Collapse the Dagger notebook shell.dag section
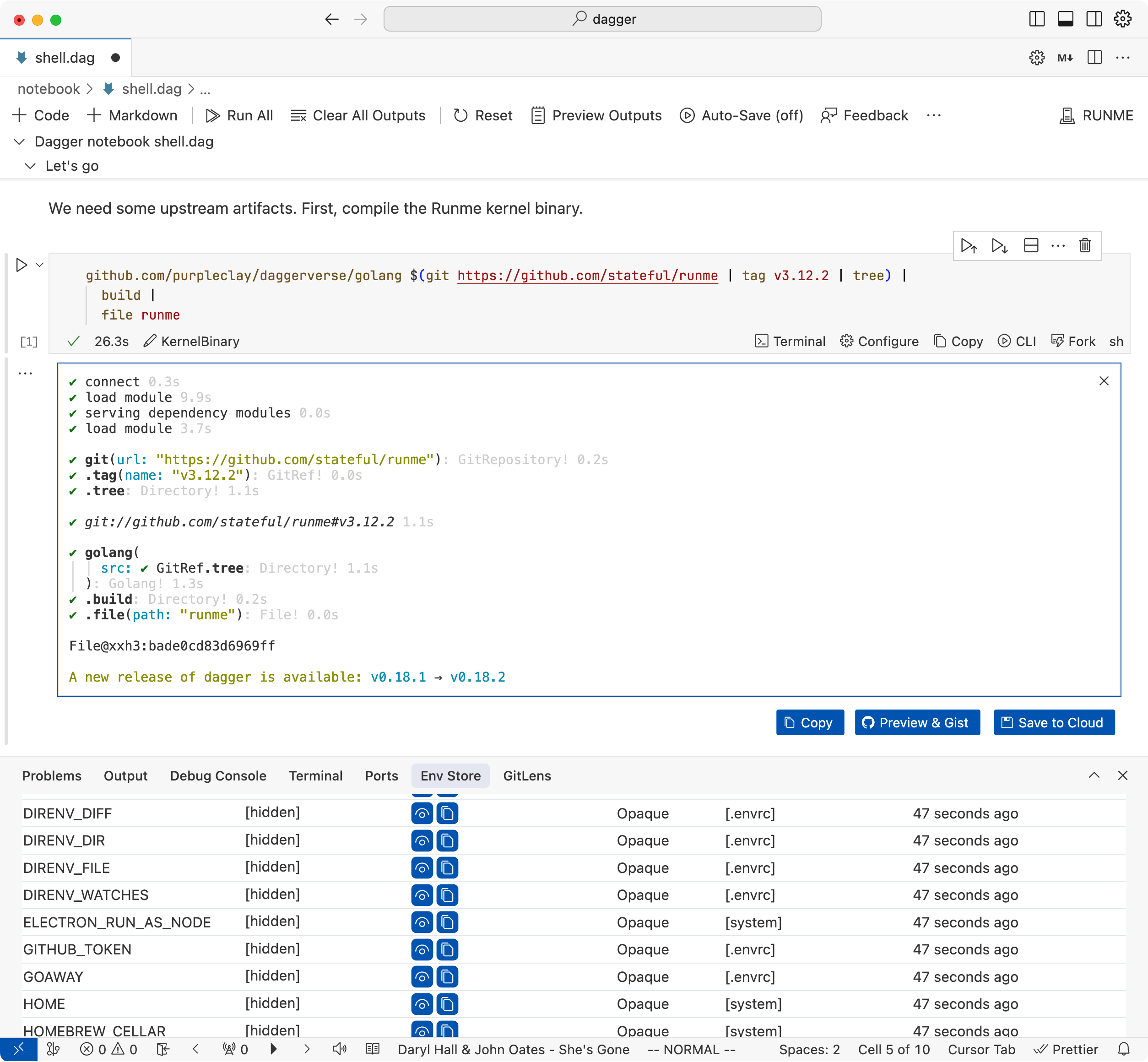Image resolution: width=1148 pixels, height=1062 pixels. click(x=20, y=141)
